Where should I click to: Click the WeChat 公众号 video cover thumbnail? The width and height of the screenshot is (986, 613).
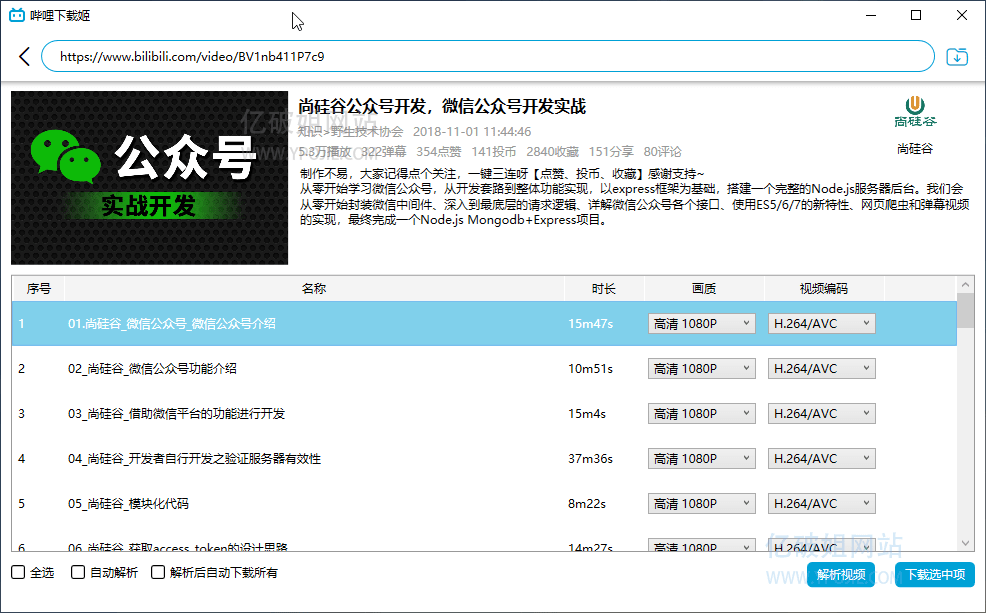[x=150, y=178]
